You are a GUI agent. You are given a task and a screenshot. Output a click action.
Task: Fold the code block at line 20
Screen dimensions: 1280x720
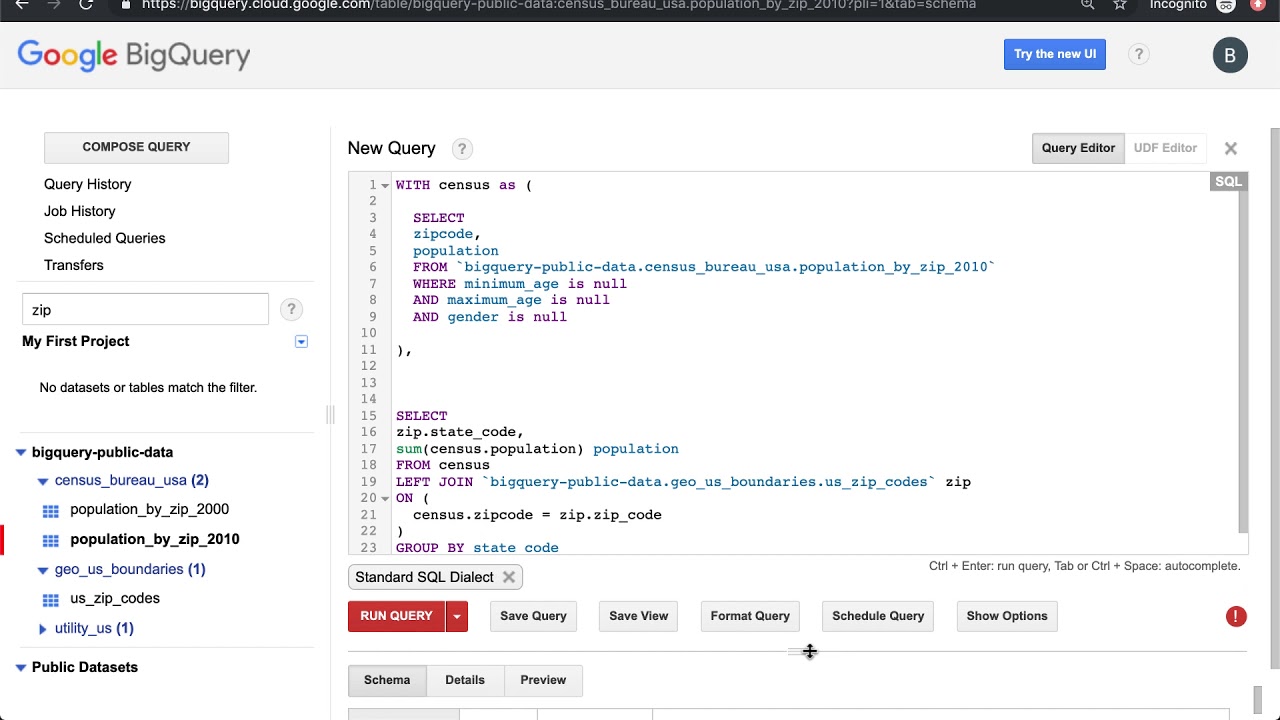pos(385,499)
